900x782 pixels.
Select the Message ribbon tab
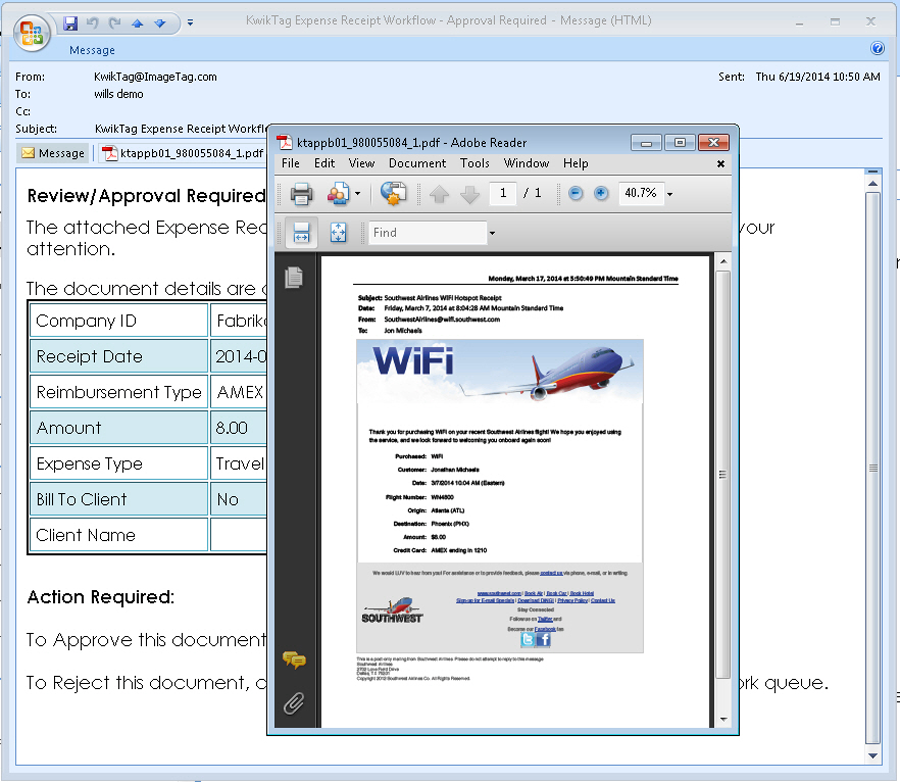click(92, 51)
